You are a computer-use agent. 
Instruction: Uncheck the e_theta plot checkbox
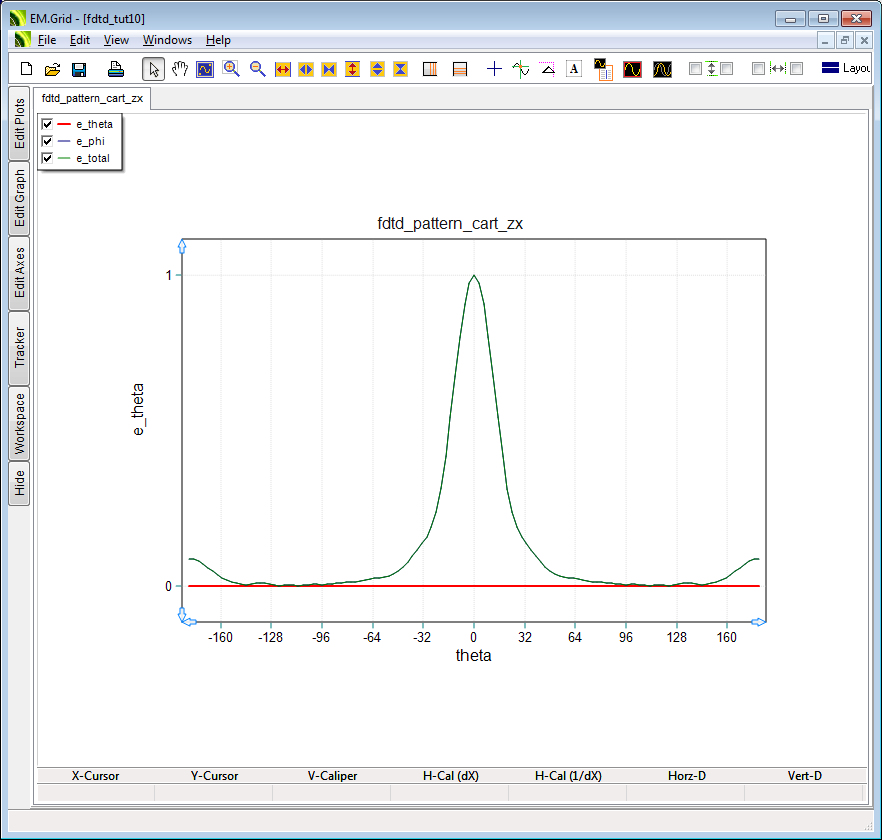47,124
